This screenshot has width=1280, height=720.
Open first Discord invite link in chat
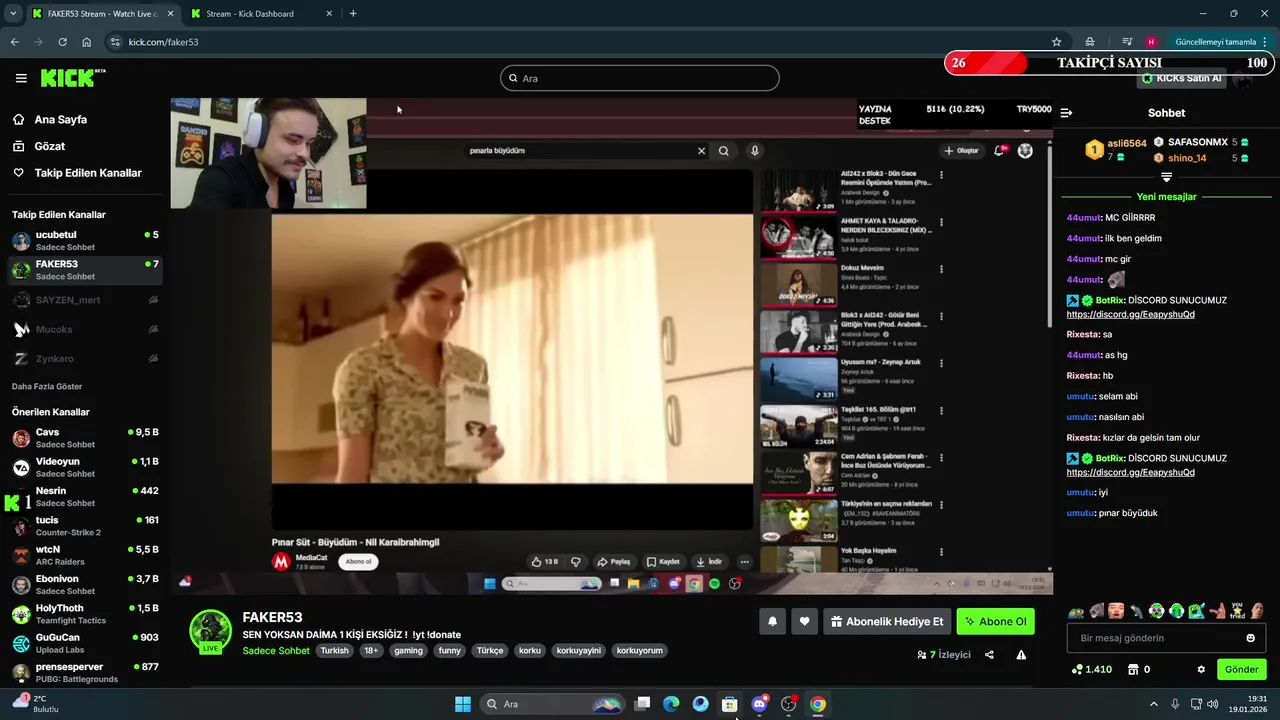pos(1130,314)
